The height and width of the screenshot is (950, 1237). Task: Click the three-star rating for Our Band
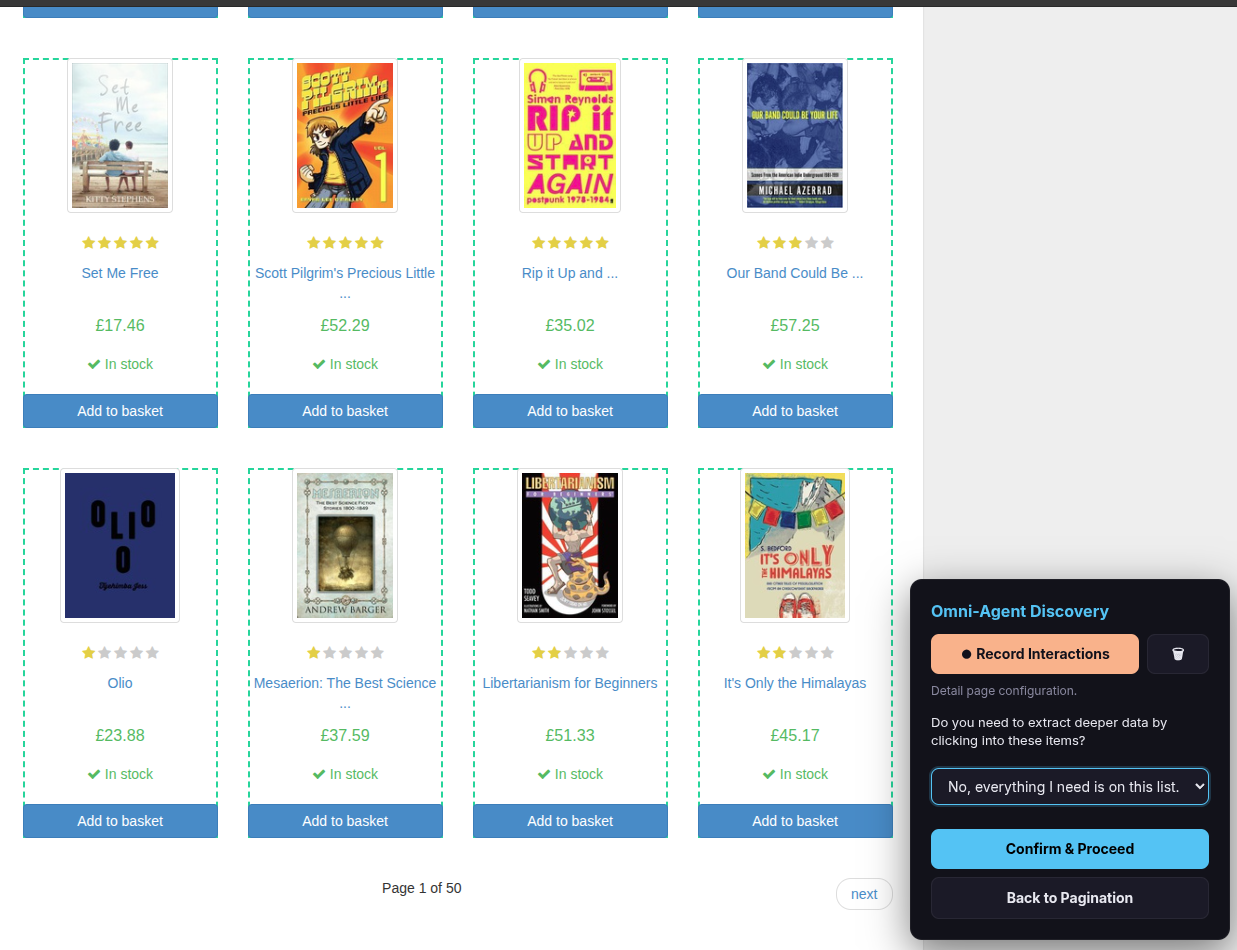[795, 243]
